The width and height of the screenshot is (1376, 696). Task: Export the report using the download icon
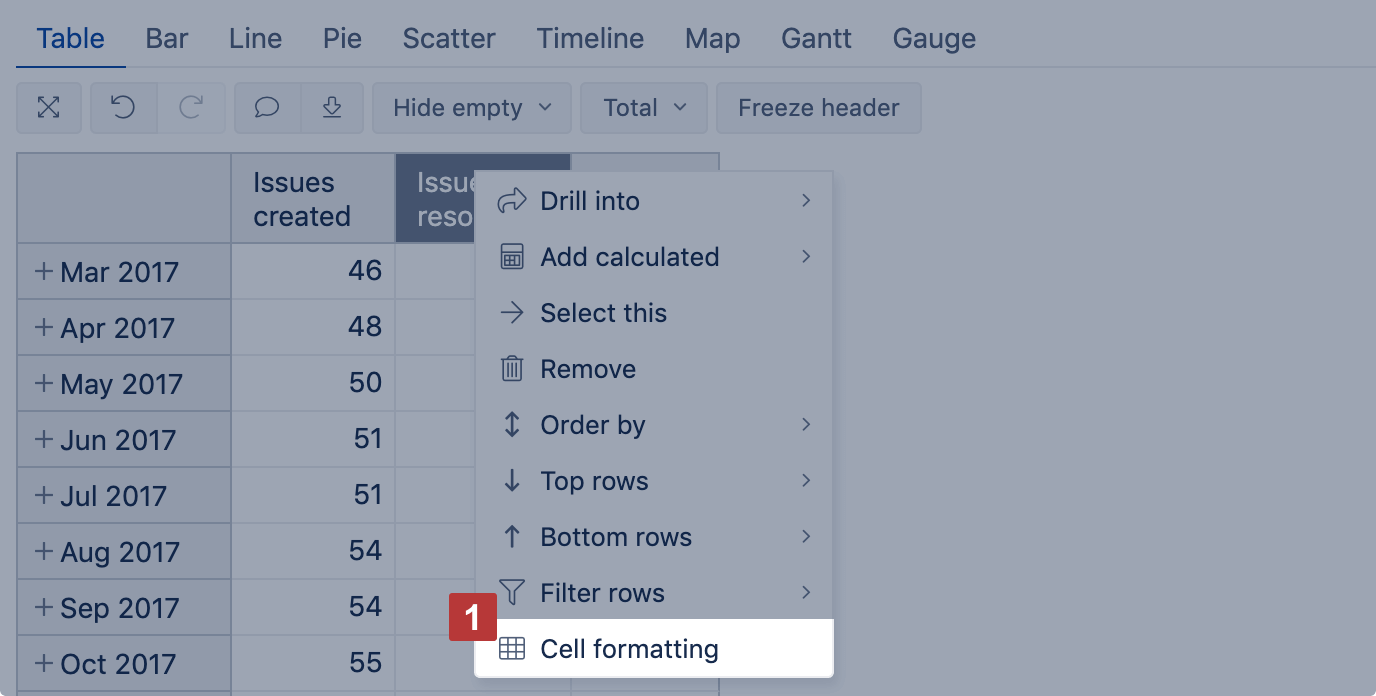[331, 107]
